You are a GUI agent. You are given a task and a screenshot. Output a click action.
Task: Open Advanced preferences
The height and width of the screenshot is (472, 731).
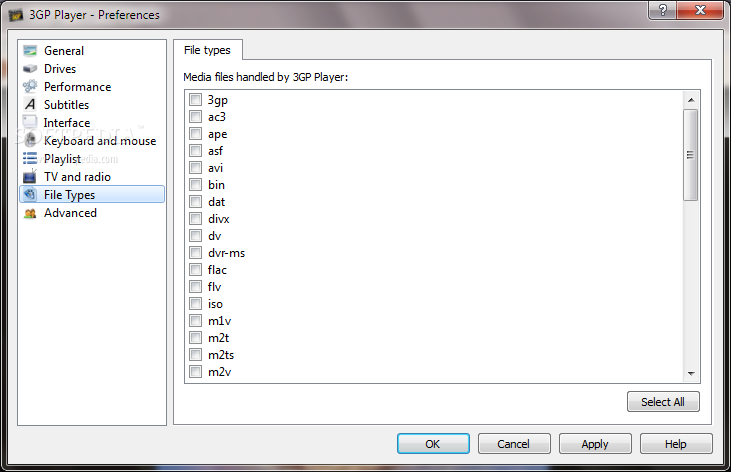(92, 213)
